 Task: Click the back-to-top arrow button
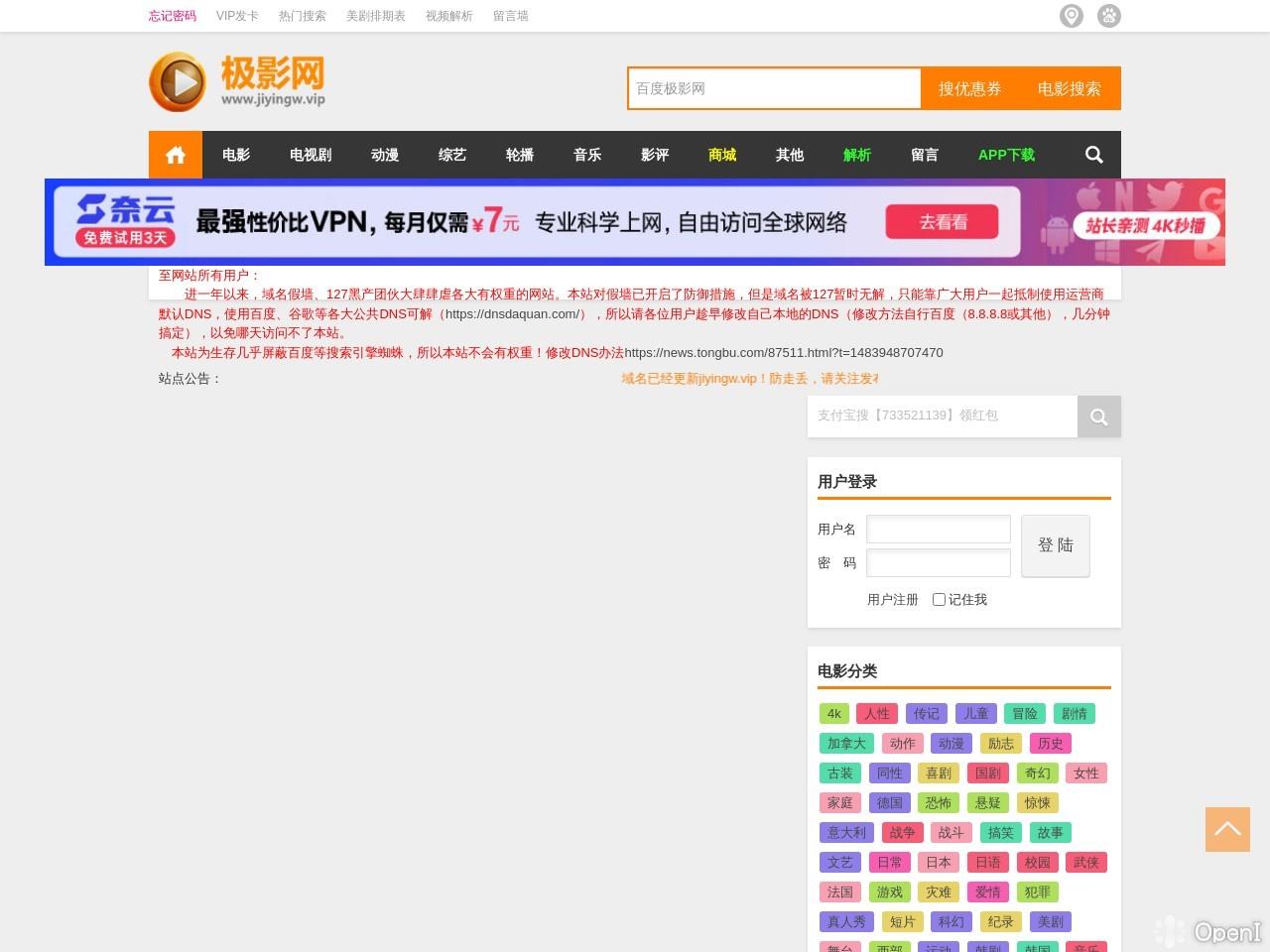click(1227, 829)
